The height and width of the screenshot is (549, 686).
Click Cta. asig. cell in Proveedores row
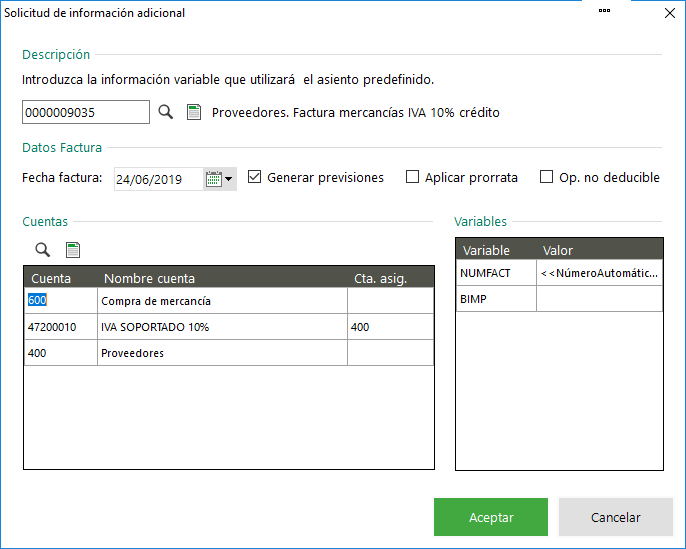(391, 353)
